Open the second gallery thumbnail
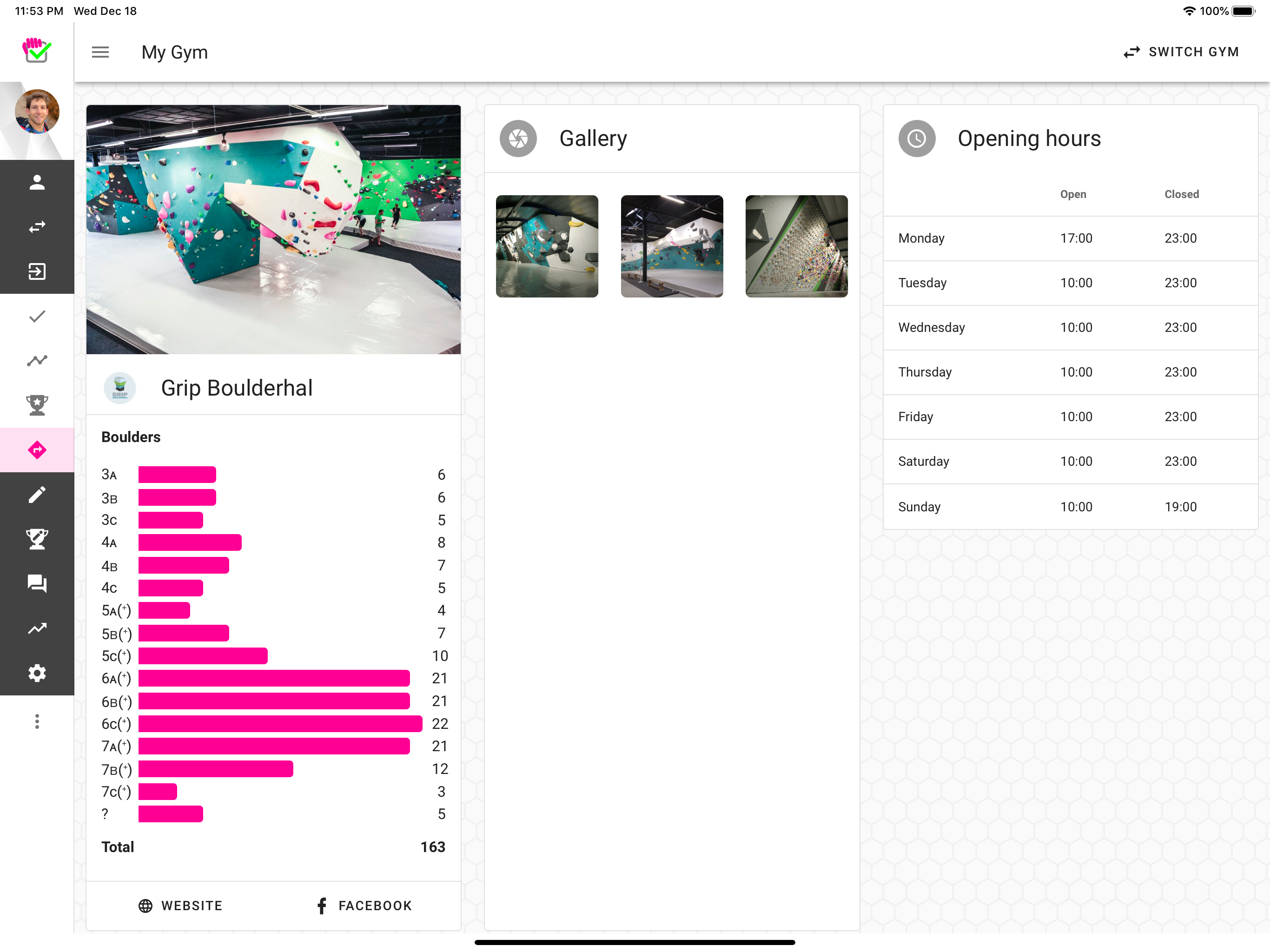The height and width of the screenshot is (952, 1270). click(x=672, y=246)
